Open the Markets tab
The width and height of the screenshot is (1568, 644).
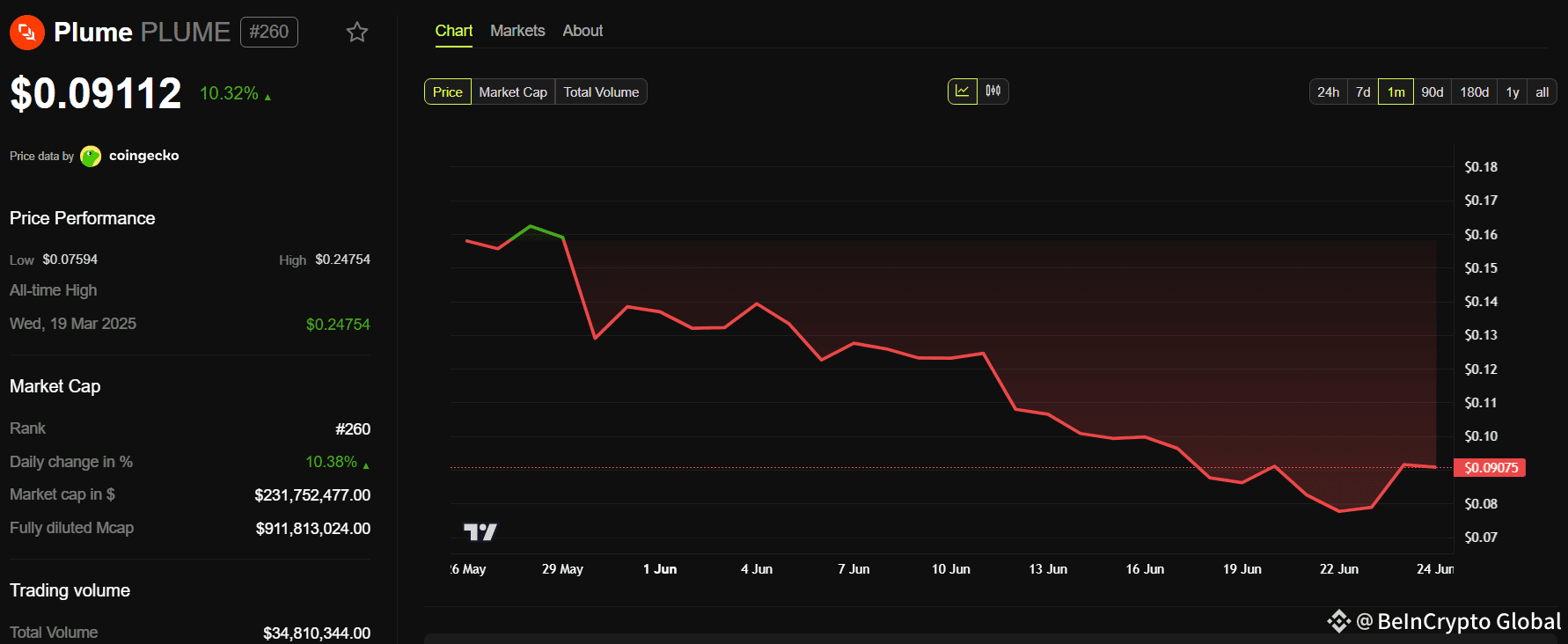click(x=517, y=31)
